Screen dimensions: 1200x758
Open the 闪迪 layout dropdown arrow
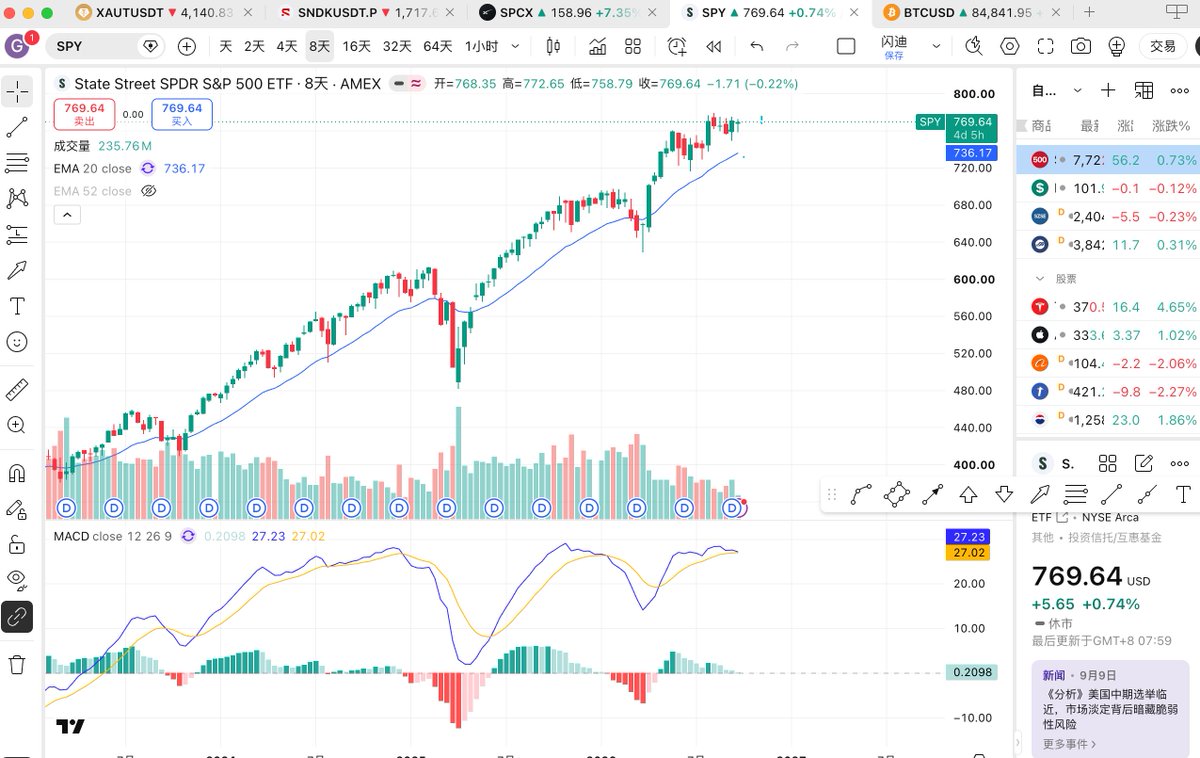point(937,47)
